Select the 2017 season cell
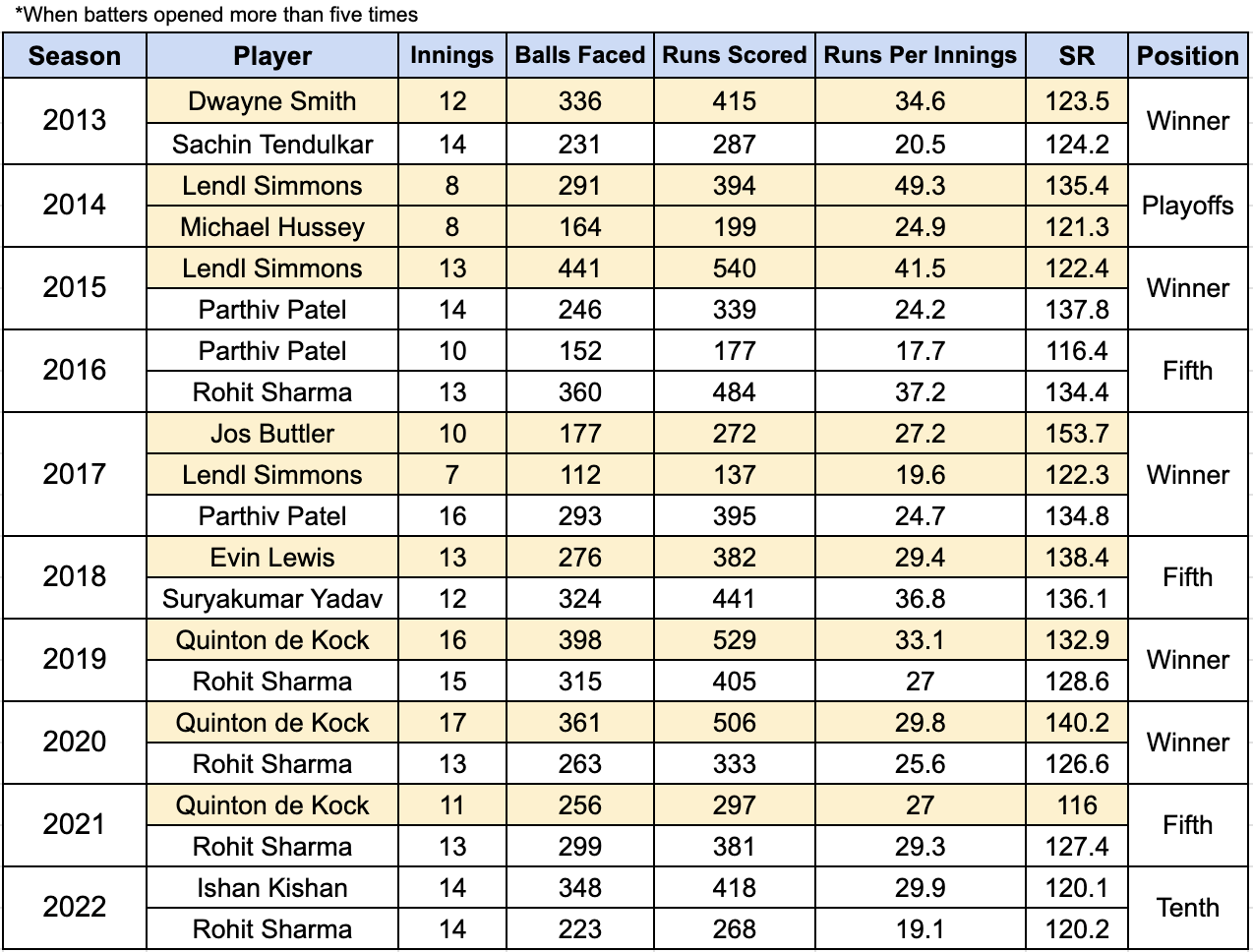Viewport: 1253px width, 952px height. 75,474
